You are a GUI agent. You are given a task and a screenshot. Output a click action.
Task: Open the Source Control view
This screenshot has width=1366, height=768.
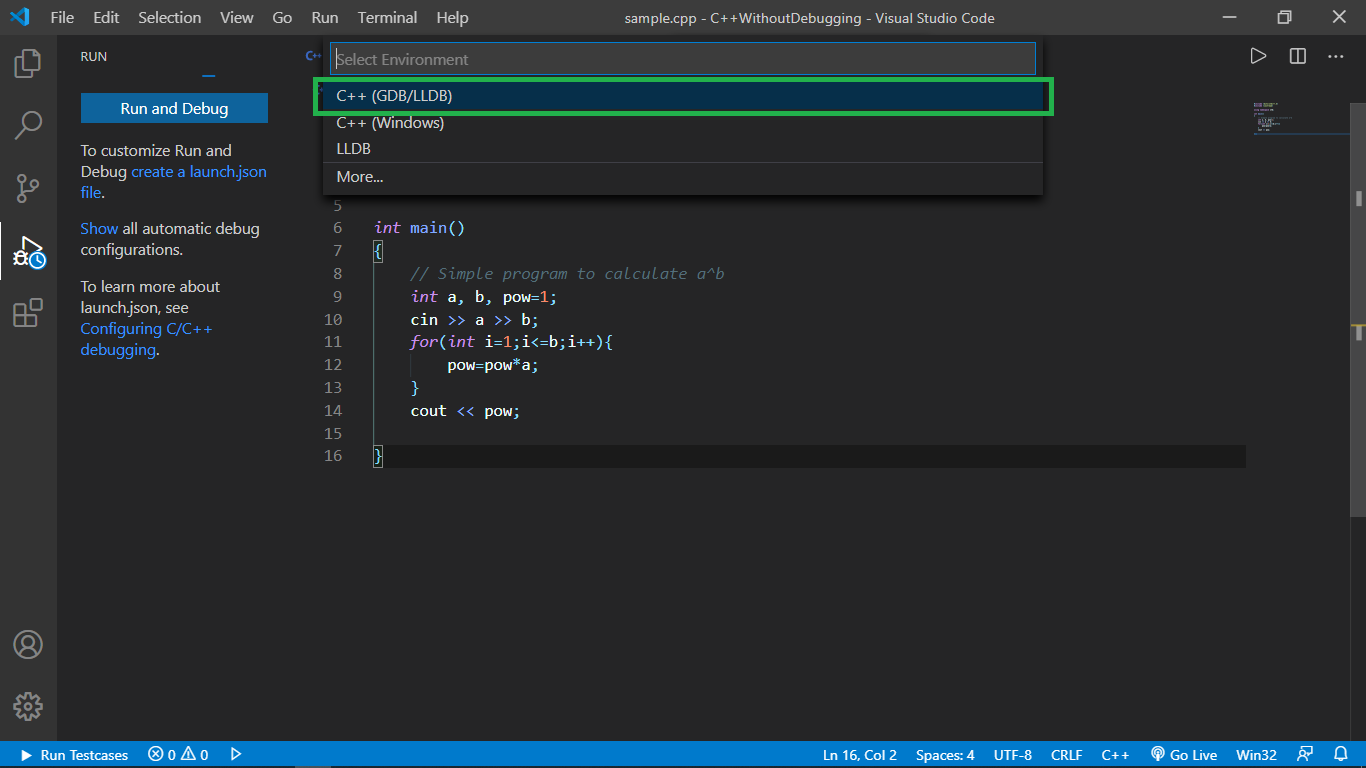click(x=28, y=187)
